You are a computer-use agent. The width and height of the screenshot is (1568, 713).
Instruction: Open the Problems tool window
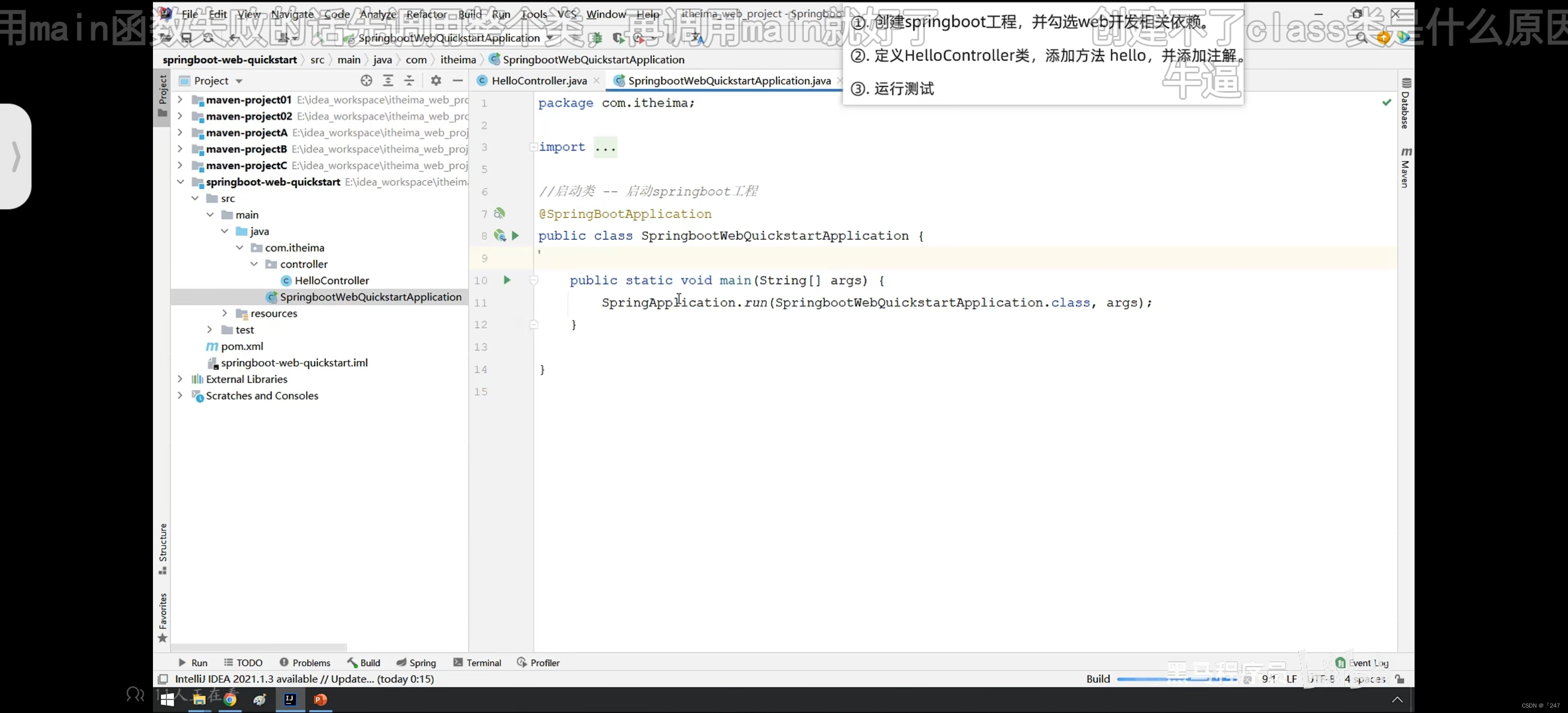click(304, 662)
